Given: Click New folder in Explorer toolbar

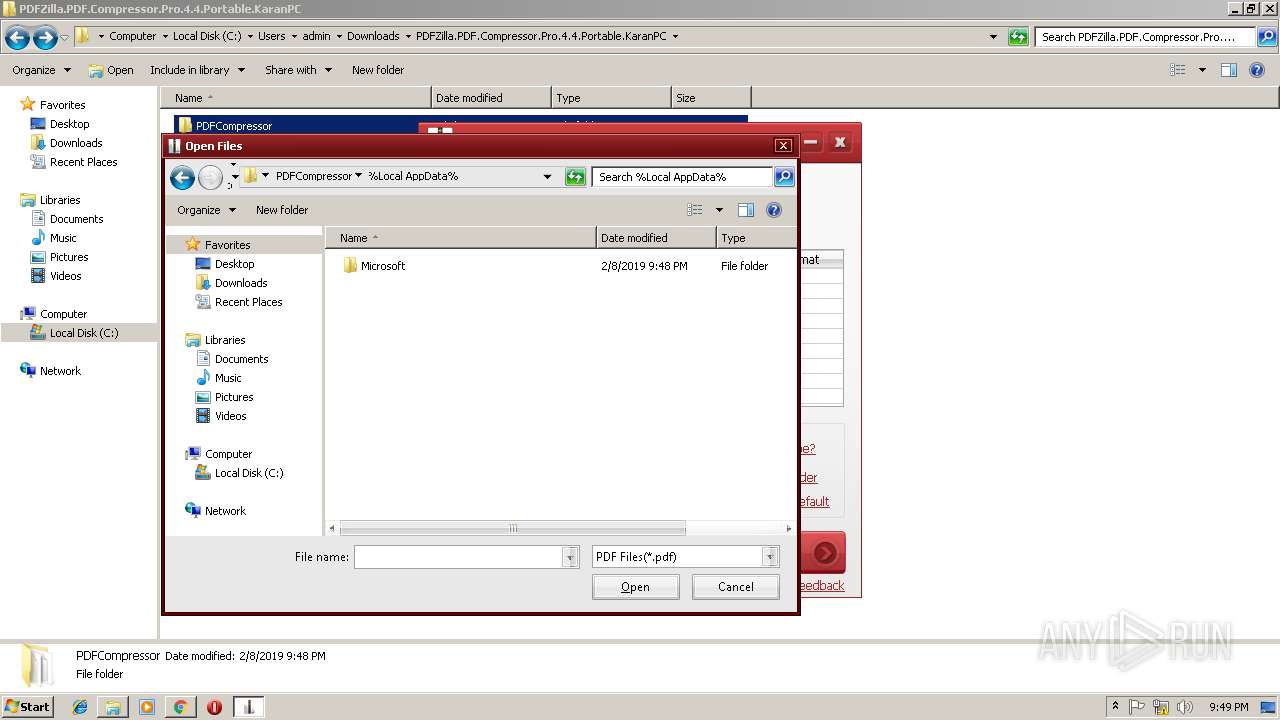Looking at the screenshot, I should (x=378, y=70).
